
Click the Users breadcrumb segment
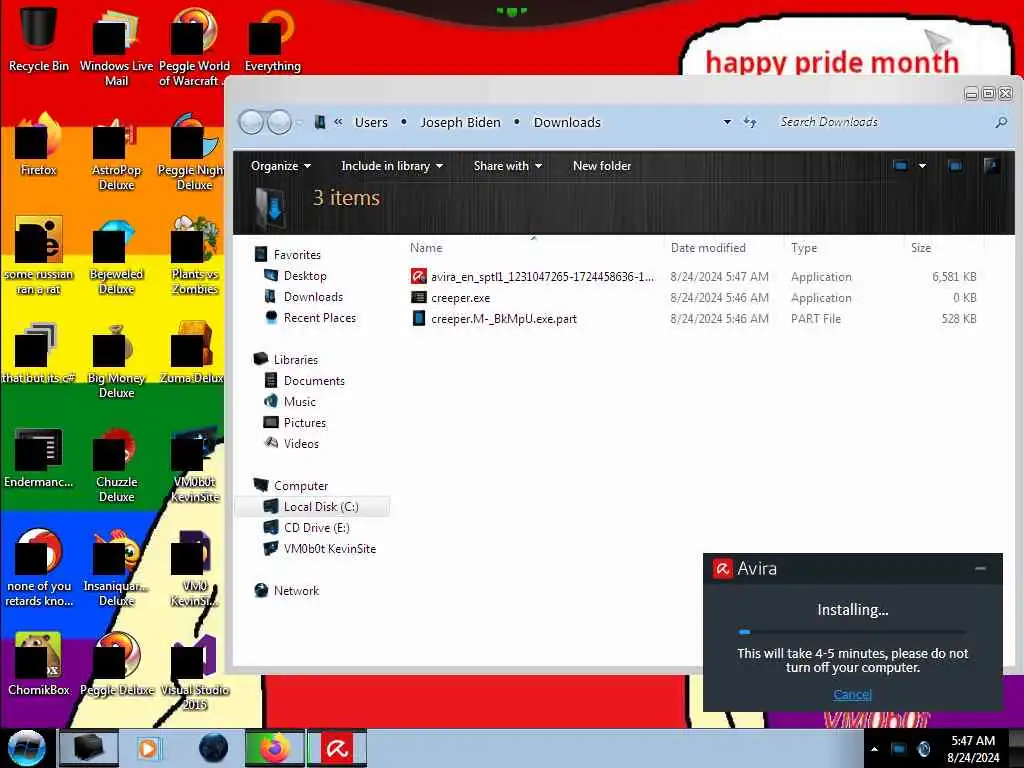pos(371,122)
